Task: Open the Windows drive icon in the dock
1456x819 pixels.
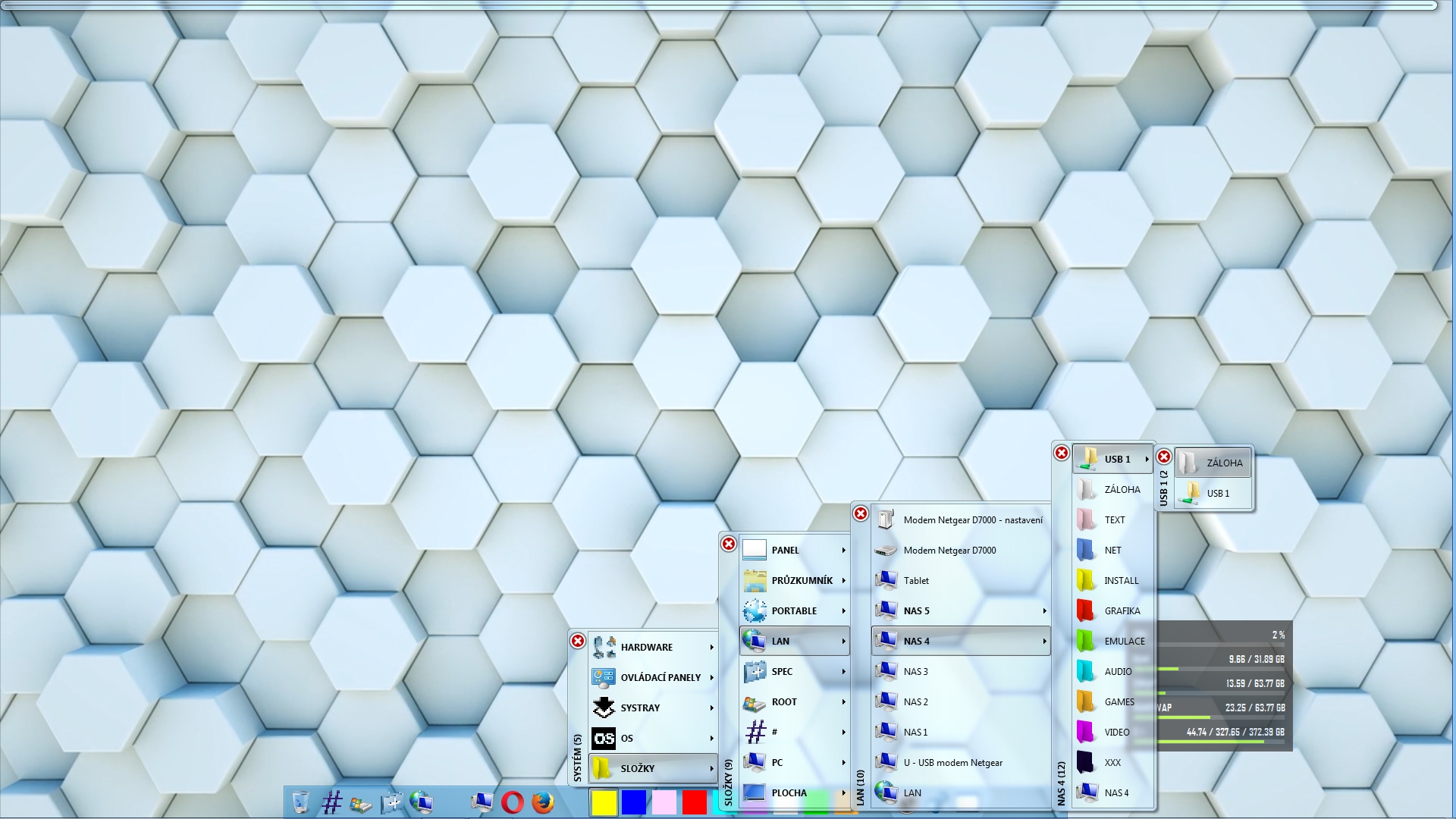Action: tap(360, 803)
